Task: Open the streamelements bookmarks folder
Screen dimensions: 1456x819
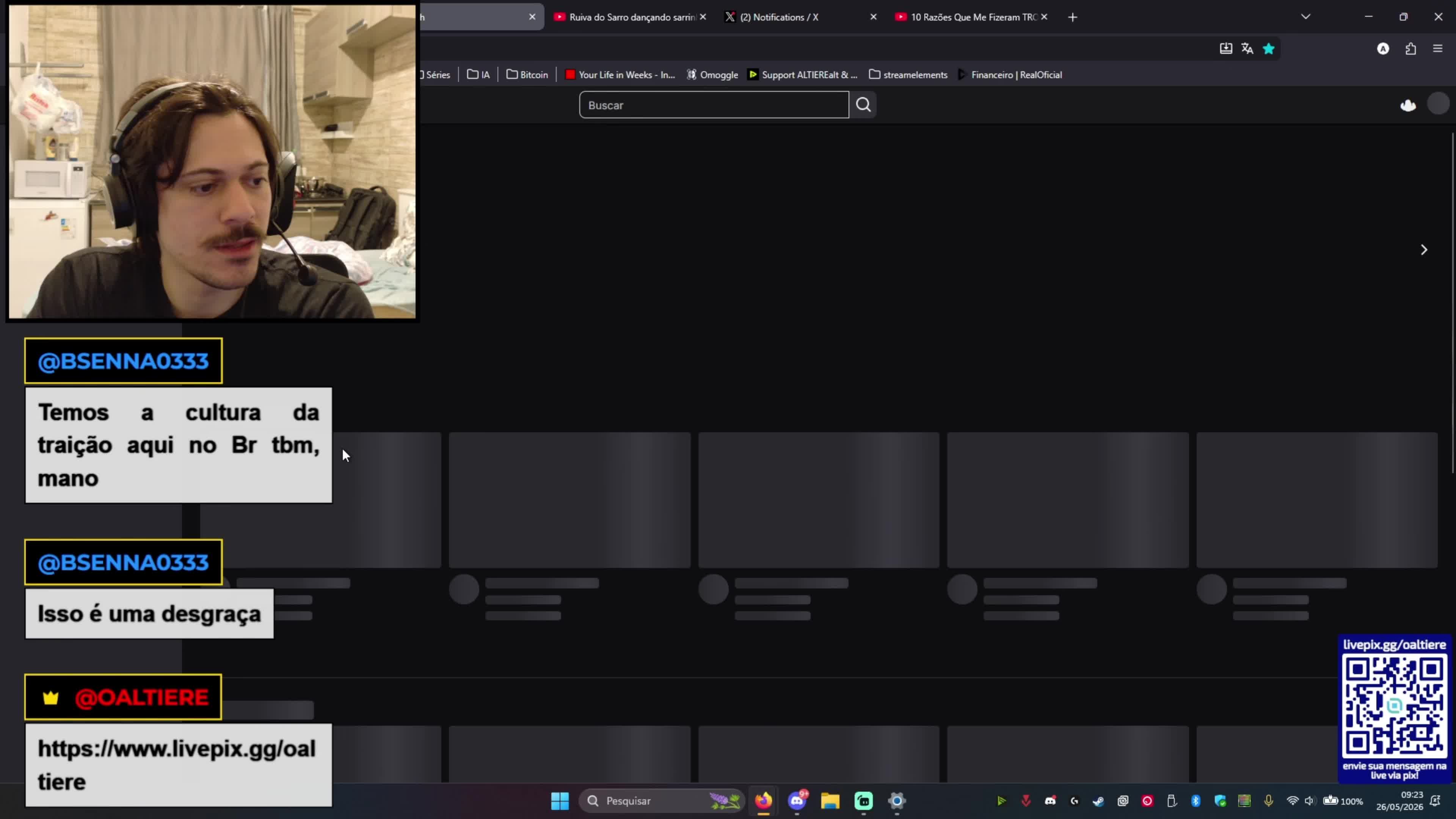Action: (x=908, y=75)
